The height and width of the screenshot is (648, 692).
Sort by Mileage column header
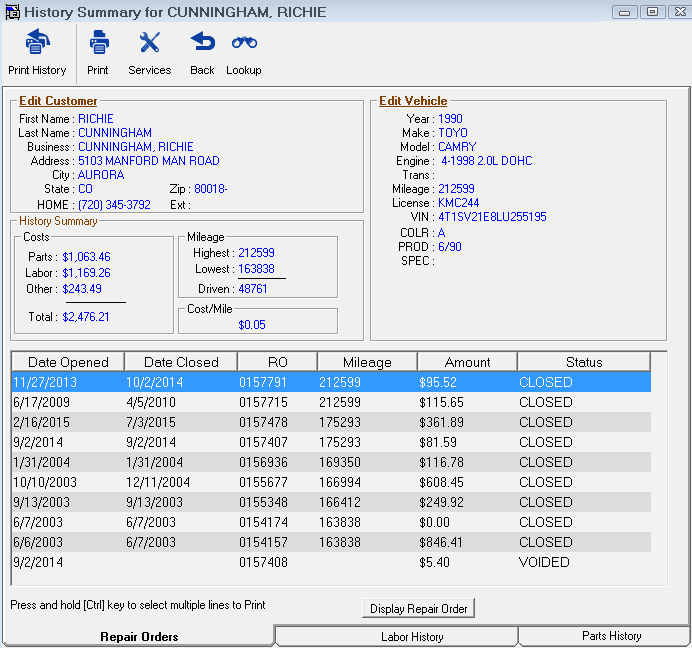367,362
